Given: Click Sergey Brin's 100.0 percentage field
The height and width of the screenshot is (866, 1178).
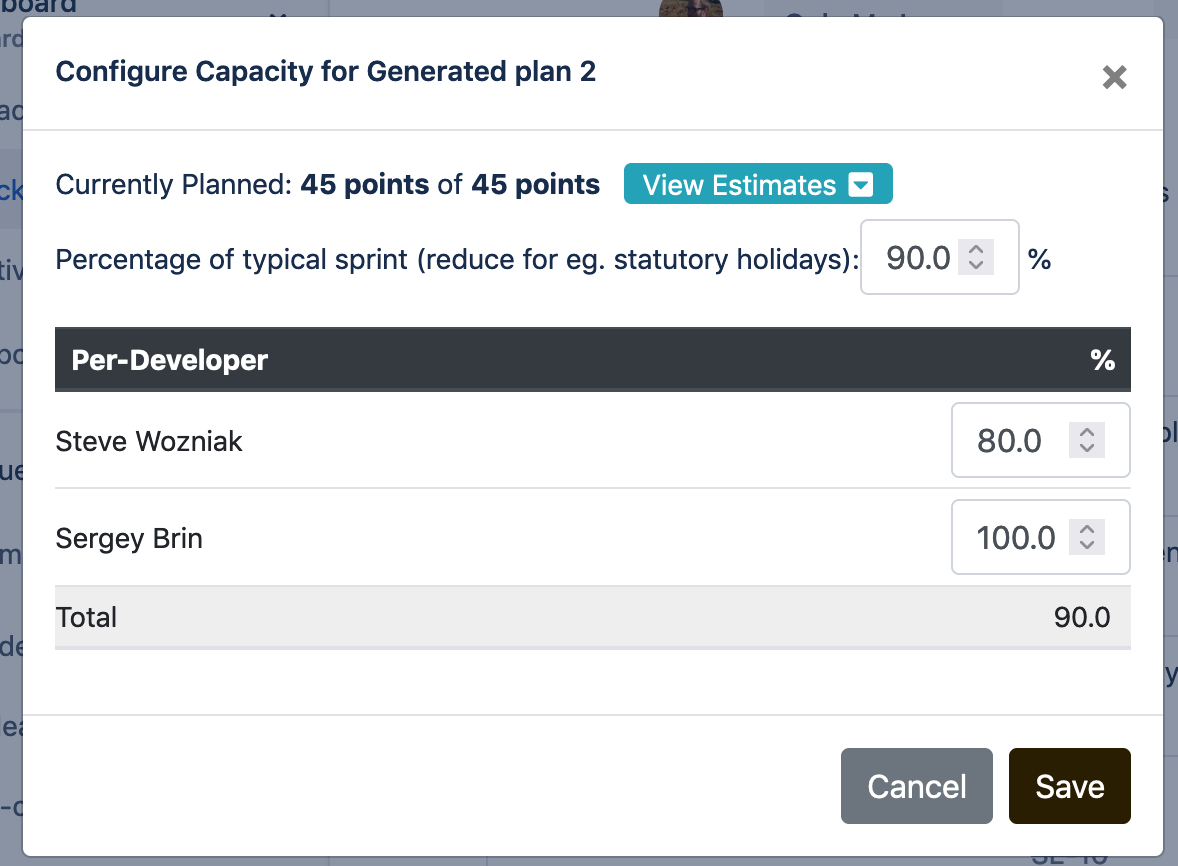Looking at the screenshot, I should click(x=1014, y=538).
